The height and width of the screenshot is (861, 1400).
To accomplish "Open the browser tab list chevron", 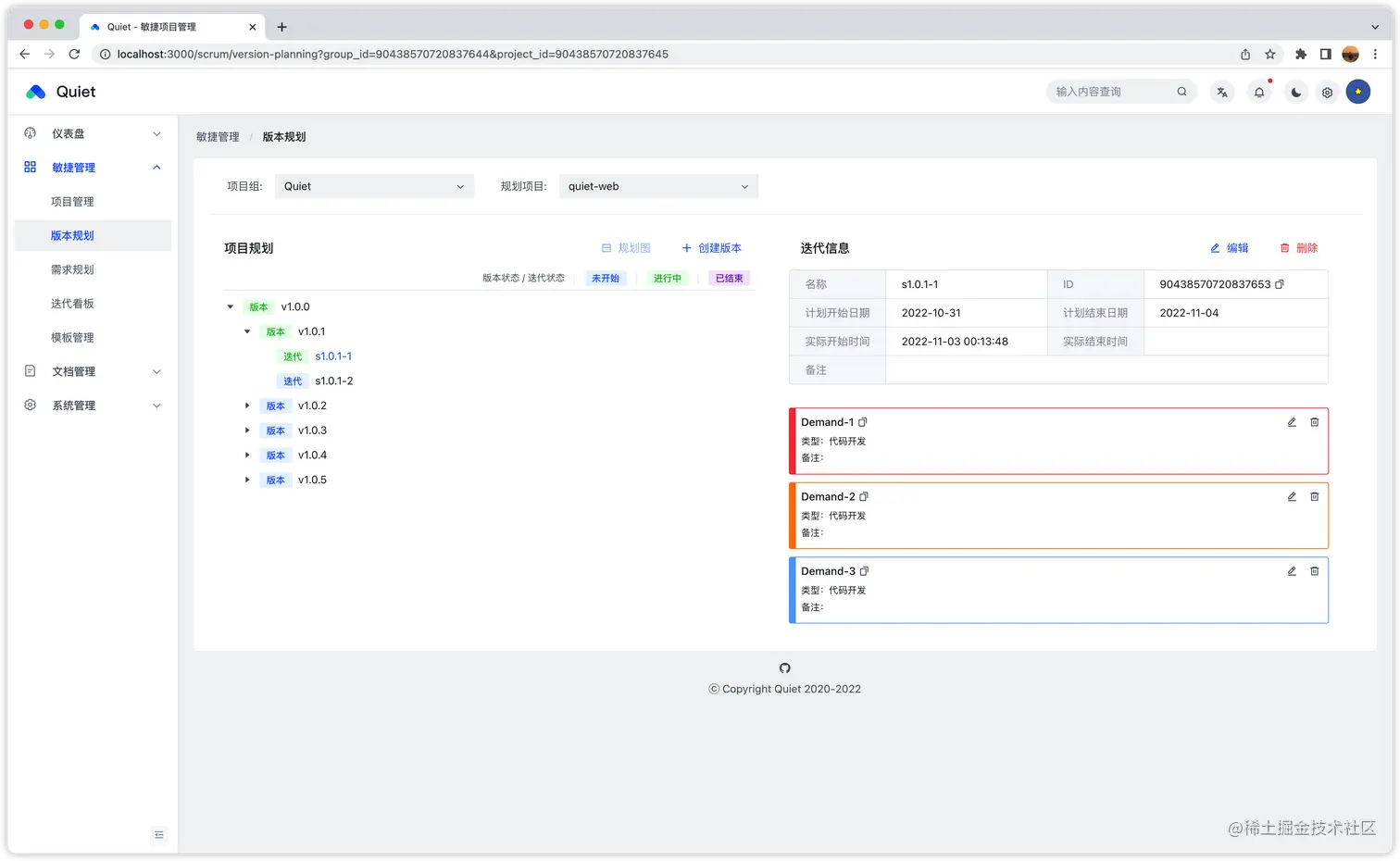I will click(1375, 27).
